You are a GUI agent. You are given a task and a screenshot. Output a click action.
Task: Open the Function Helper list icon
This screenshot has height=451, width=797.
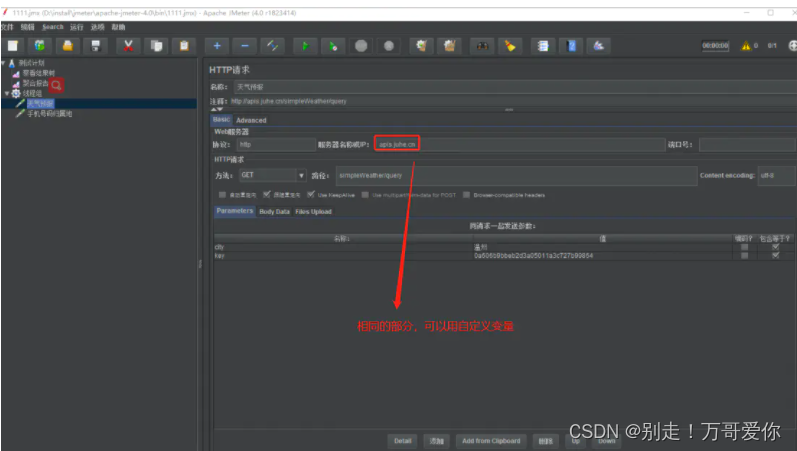pyautogui.click(x=543, y=46)
